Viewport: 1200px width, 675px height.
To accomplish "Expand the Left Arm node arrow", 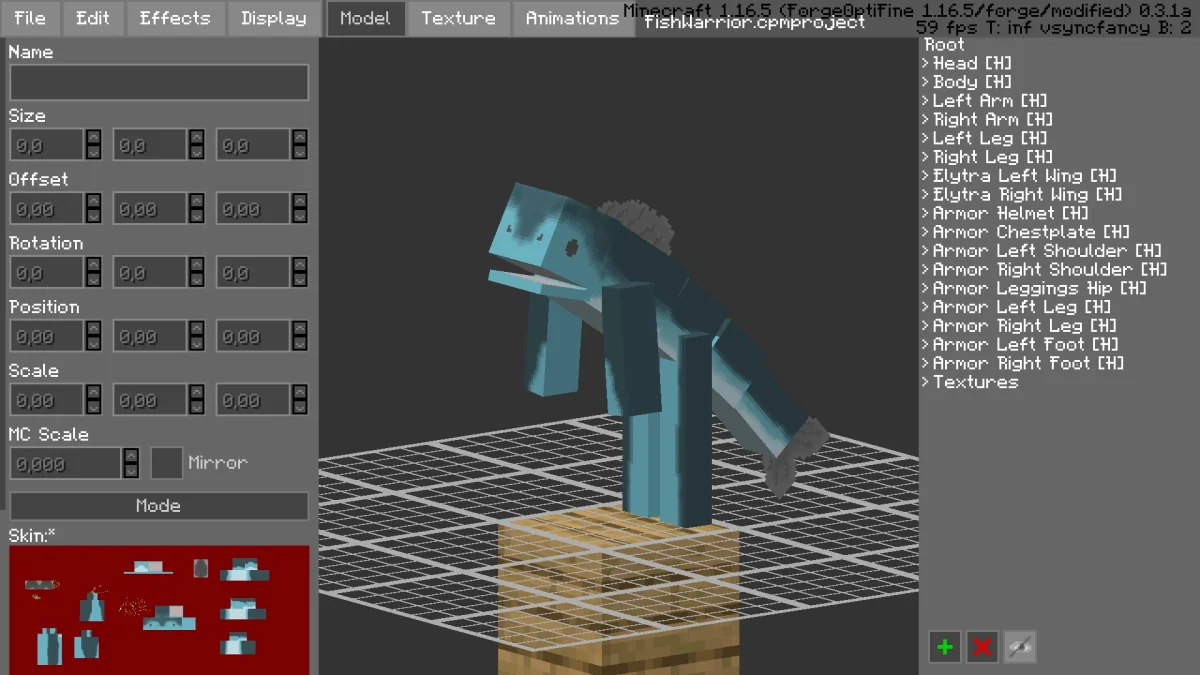I will (x=925, y=101).
